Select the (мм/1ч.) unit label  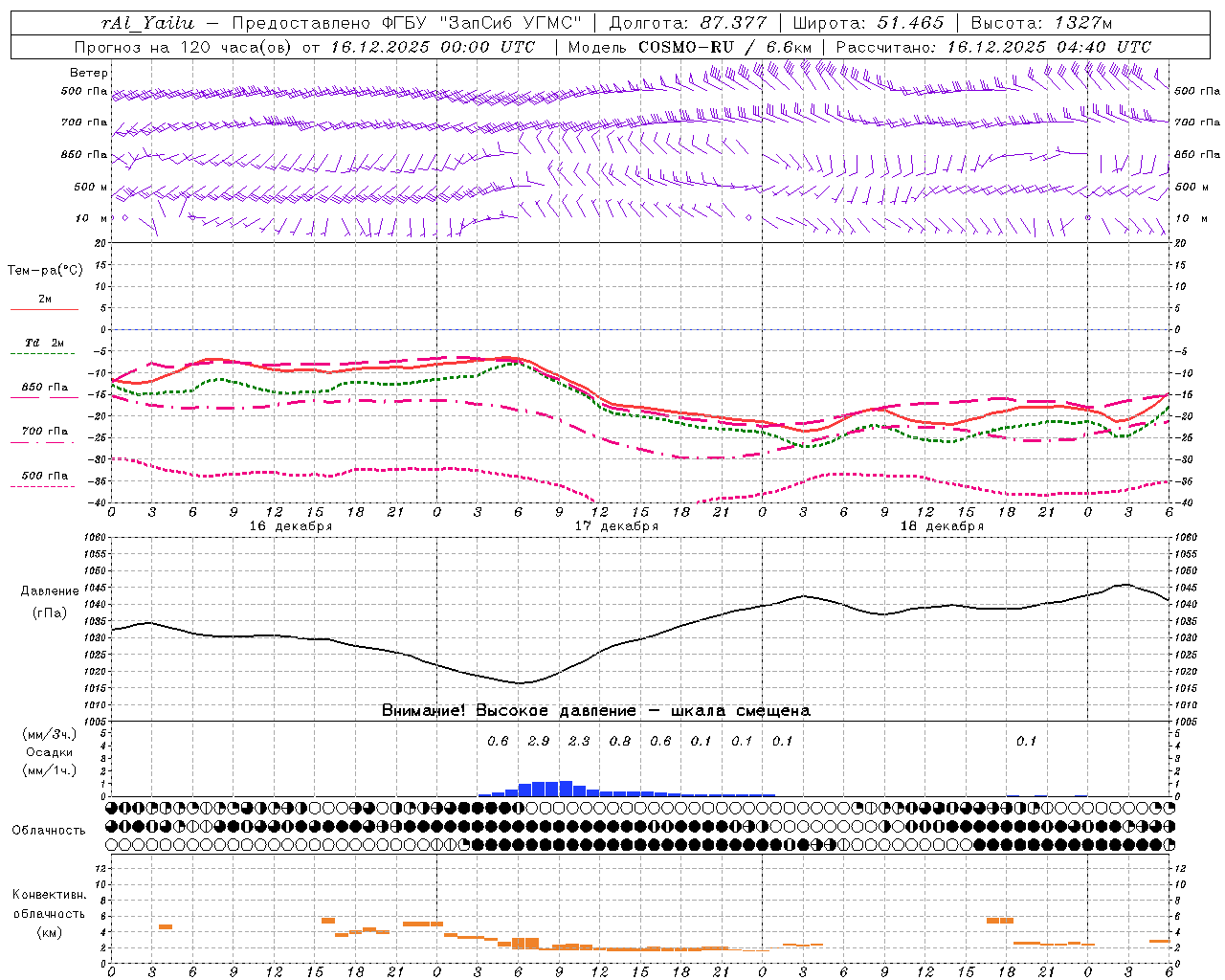50,770
